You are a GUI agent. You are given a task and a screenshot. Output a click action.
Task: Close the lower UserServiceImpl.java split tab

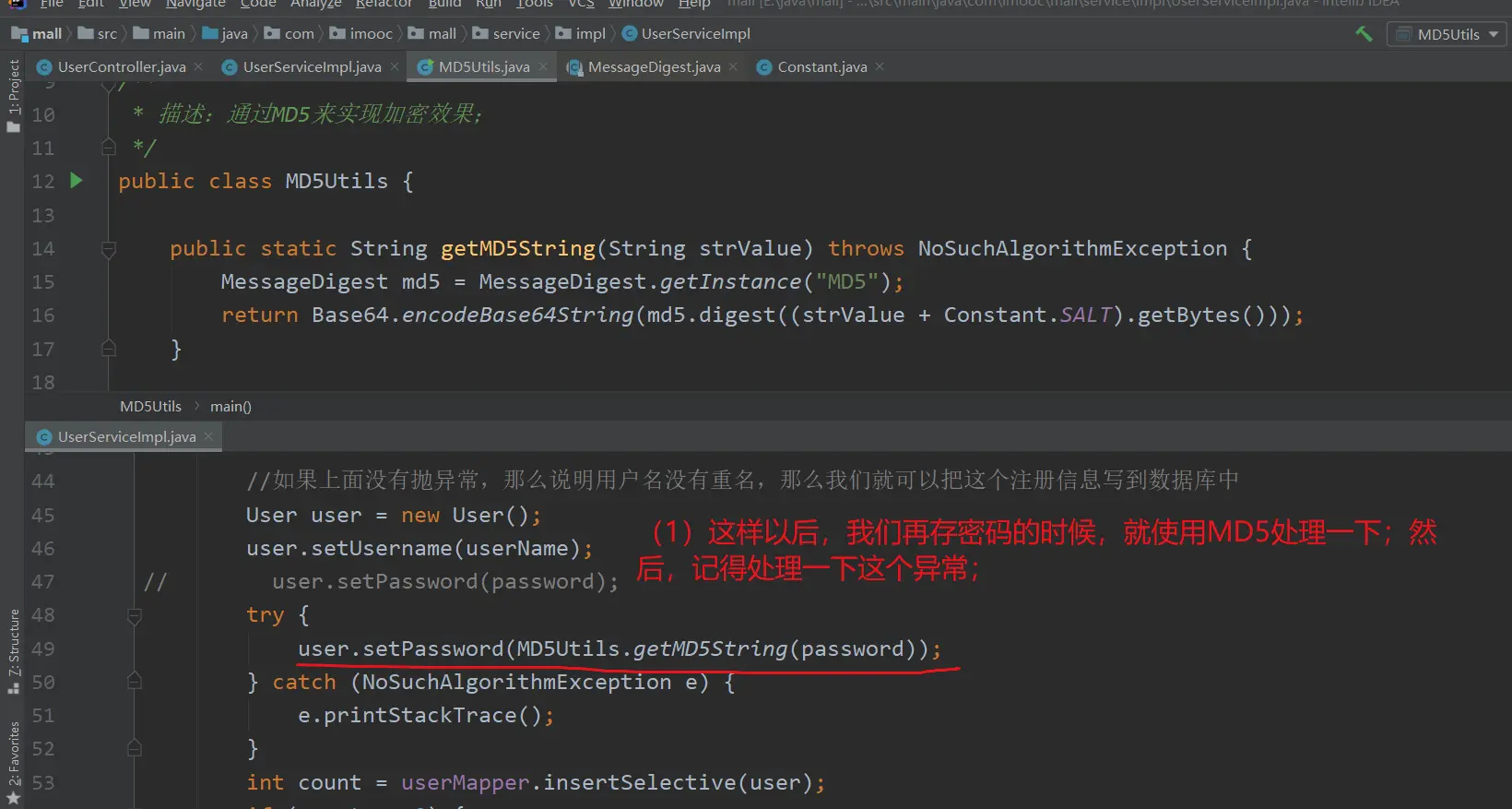coord(208,436)
